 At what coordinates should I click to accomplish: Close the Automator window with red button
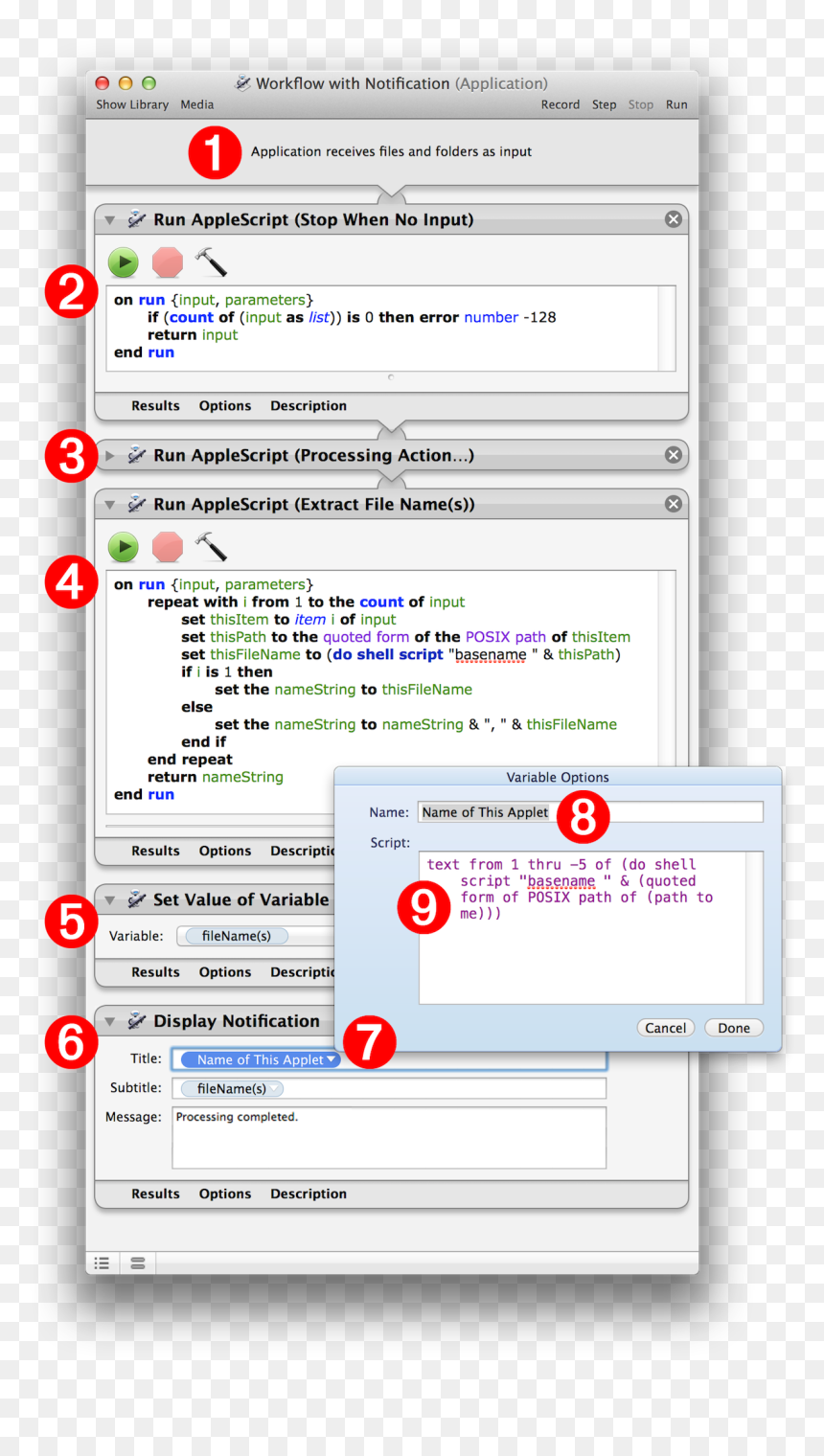102,83
